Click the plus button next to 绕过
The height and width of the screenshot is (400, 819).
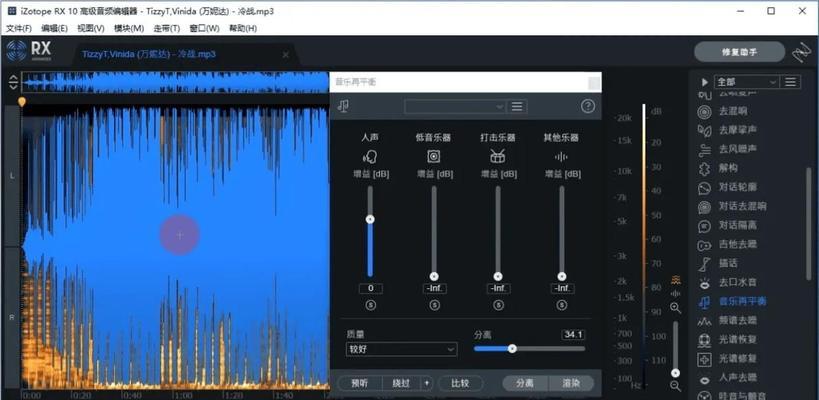pos(427,383)
